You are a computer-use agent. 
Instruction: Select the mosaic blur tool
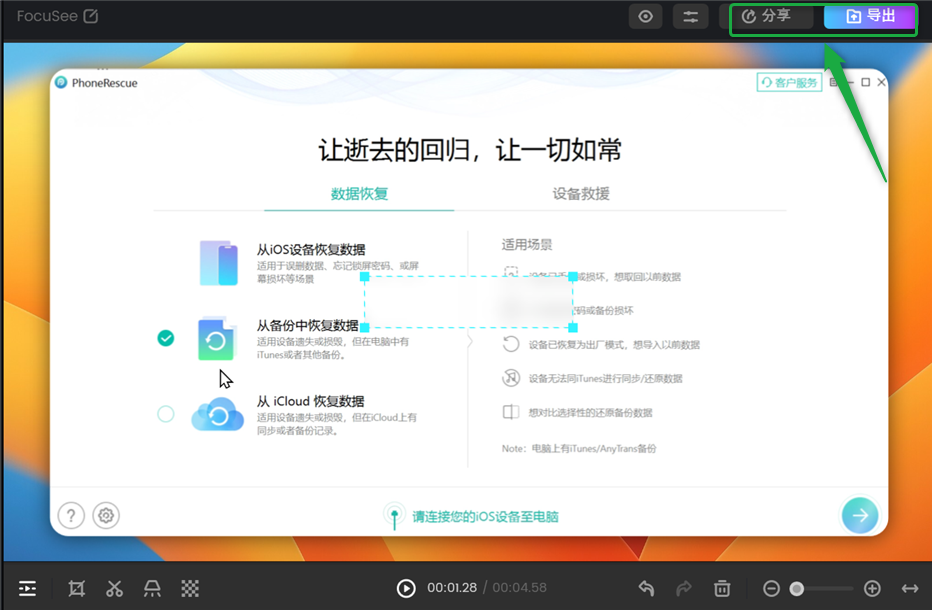coord(190,589)
